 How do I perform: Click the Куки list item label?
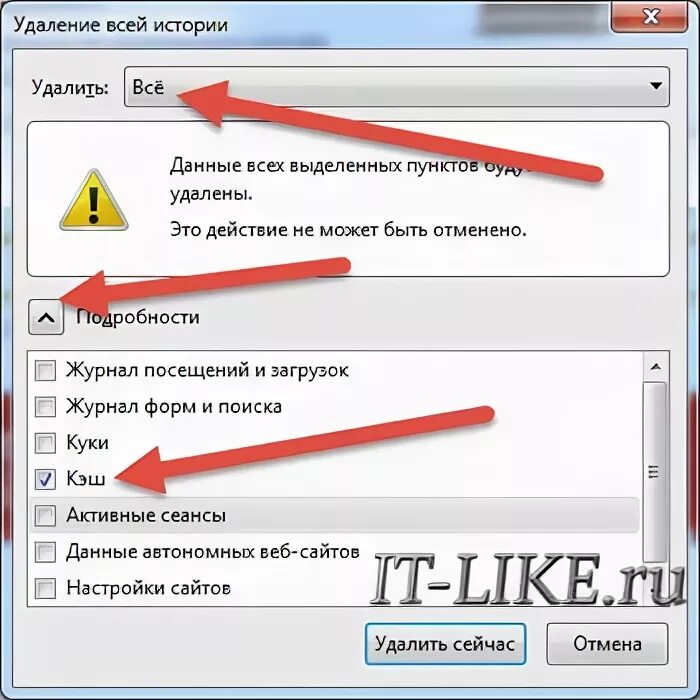click(88, 443)
